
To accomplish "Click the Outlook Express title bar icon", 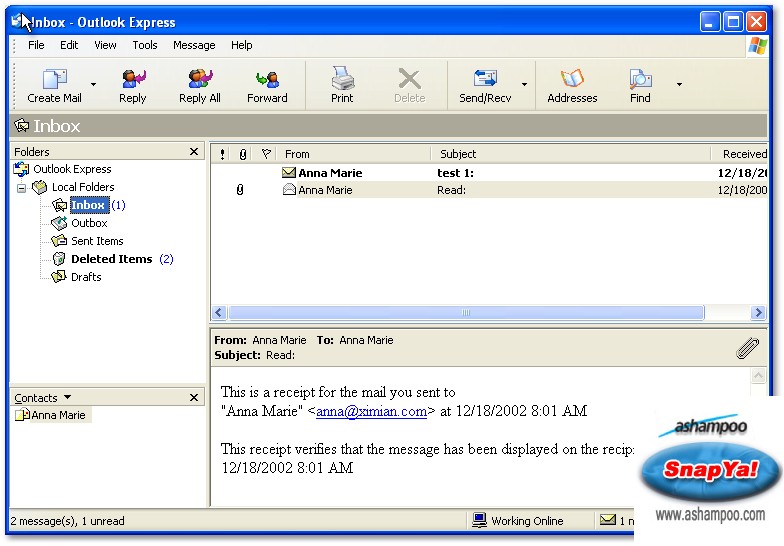I will [x=20, y=22].
